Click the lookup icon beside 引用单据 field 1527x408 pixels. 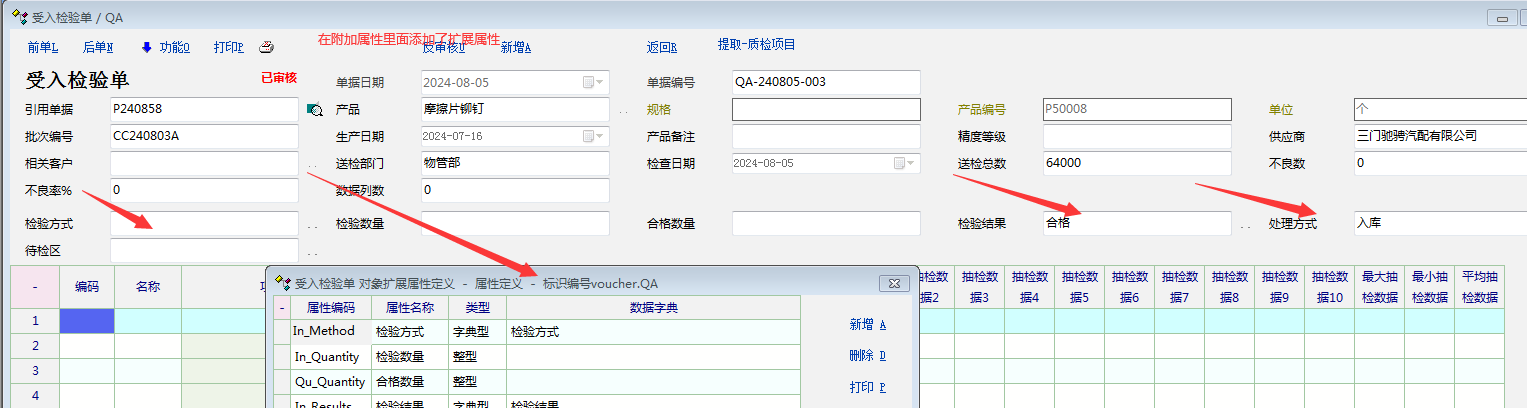(314, 110)
